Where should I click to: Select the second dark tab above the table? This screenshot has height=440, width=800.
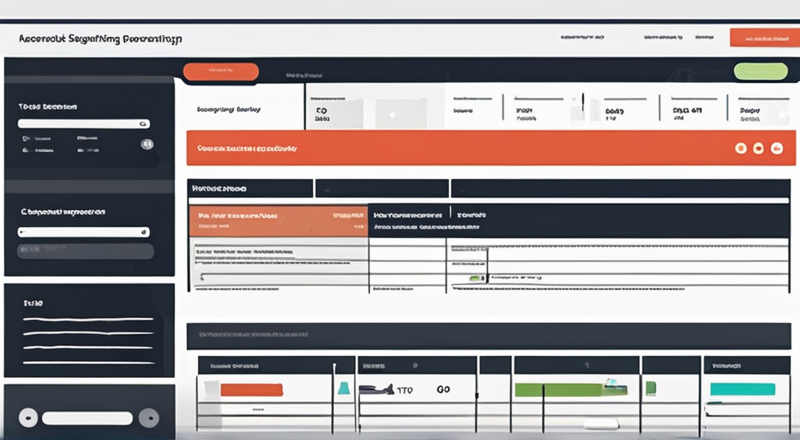tap(382, 188)
